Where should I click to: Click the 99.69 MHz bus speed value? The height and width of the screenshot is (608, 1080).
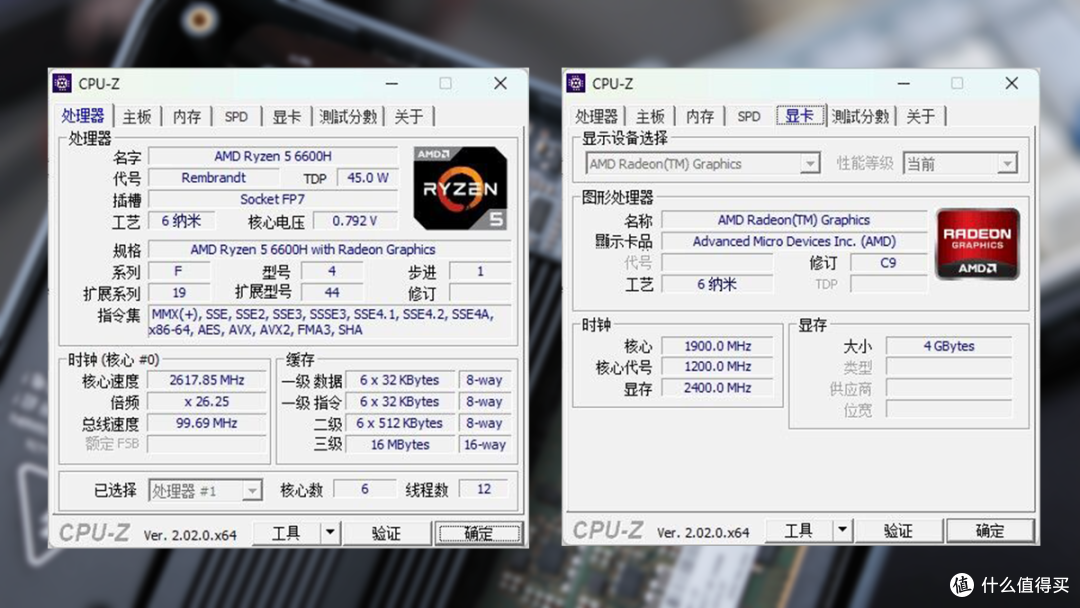tap(207, 423)
